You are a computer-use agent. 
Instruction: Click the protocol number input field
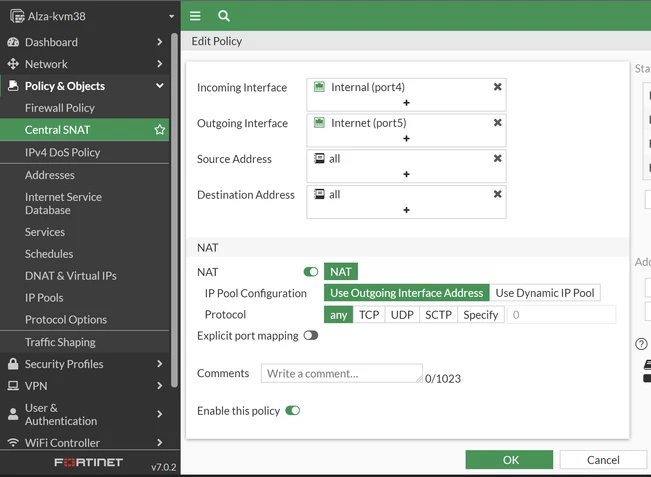[562, 315]
